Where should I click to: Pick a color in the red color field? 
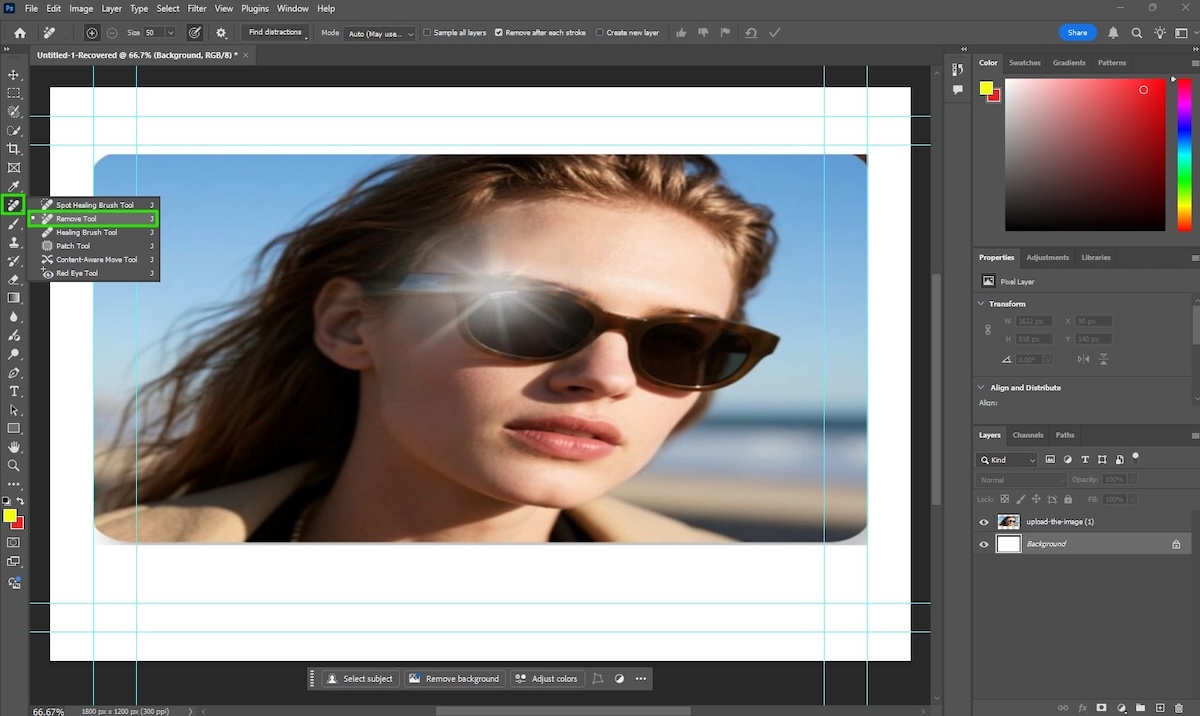(x=1085, y=155)
